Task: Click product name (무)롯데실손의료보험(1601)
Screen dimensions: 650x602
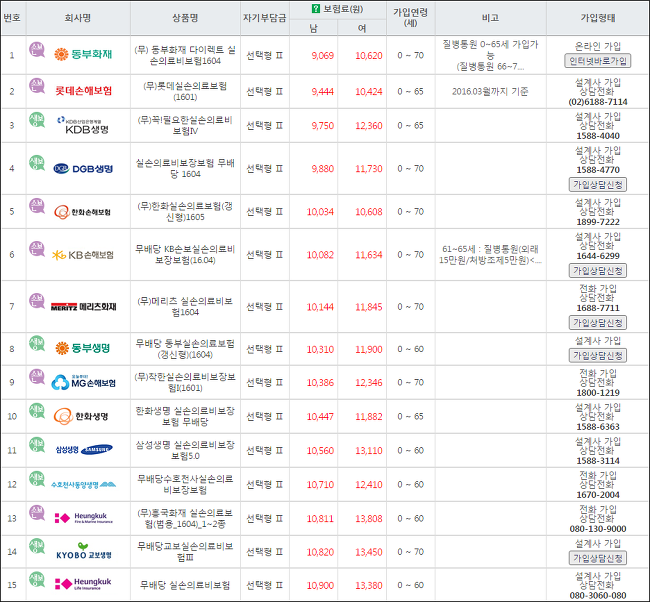Action: click(185, 91)
